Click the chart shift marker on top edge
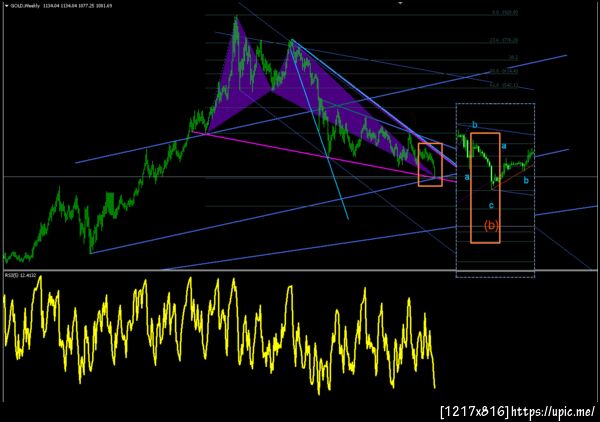600x422 pixels. pos(400,3)
